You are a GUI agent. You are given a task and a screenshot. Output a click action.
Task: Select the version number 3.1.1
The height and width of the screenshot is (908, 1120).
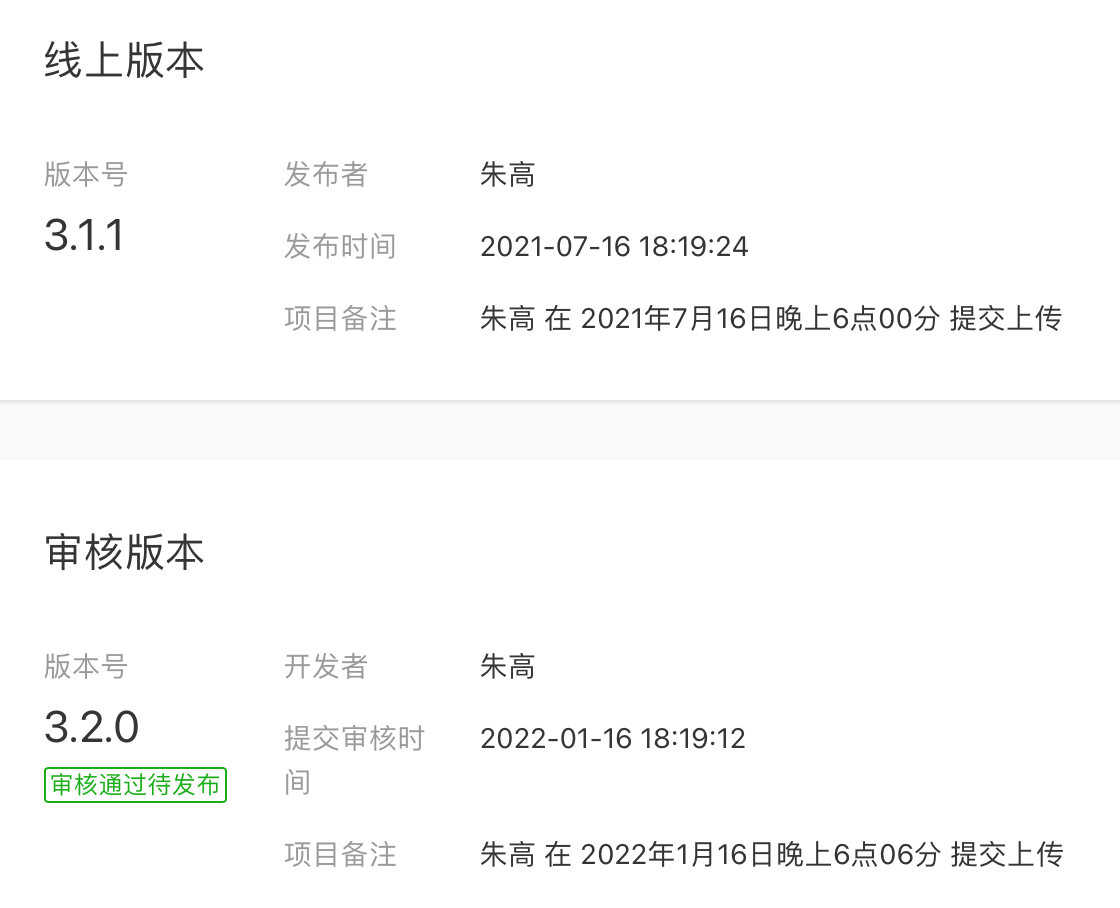coord(84,236)
